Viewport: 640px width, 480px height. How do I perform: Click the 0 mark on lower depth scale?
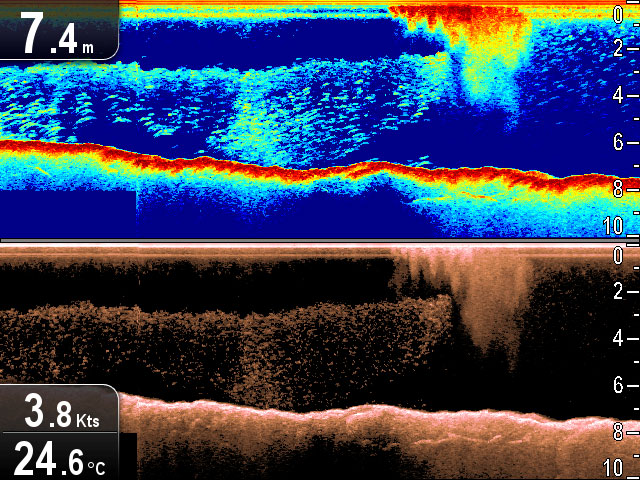(x=619, y=257)
